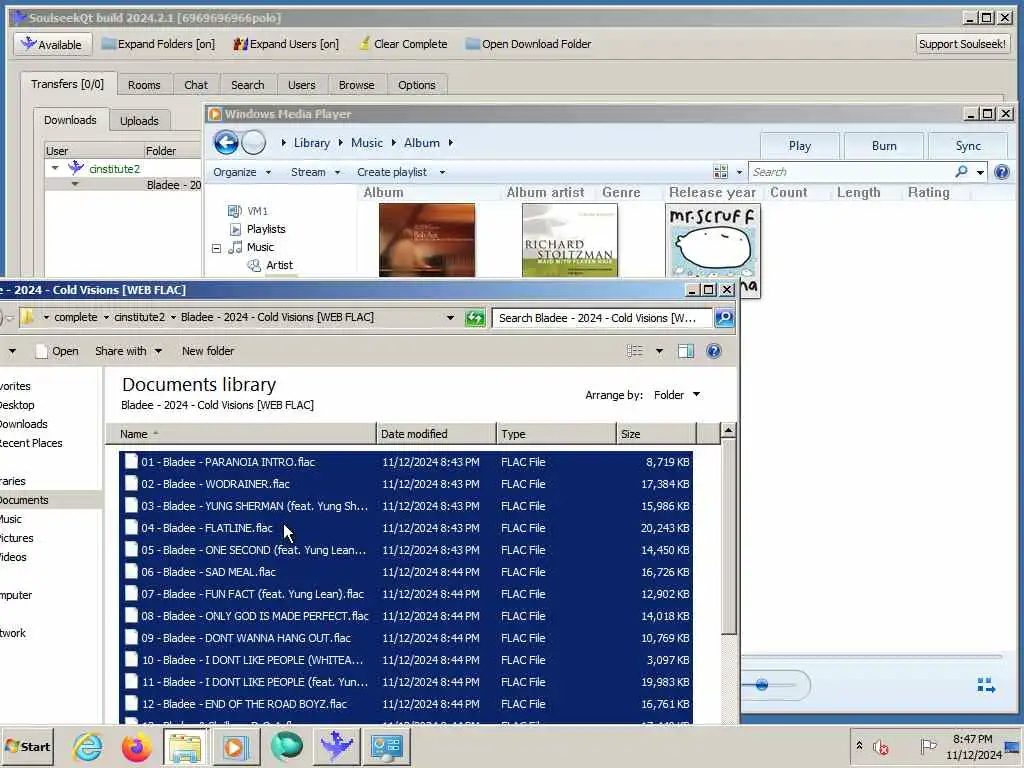Open Internet Explorer from the taskbar
Screen dimensions: 1024x768
coord(87,746)
